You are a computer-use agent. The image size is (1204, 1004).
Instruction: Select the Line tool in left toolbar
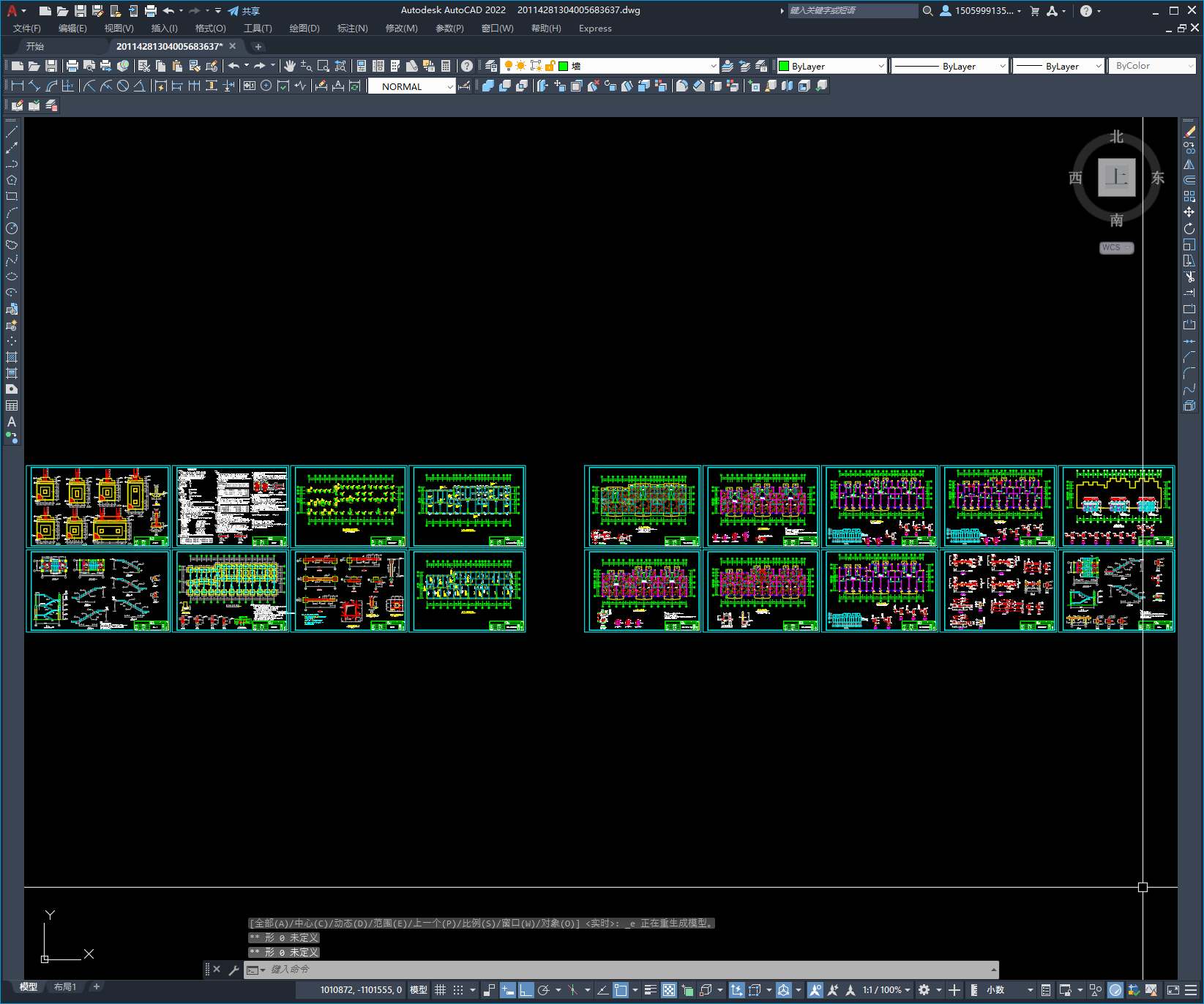[12, 132]
